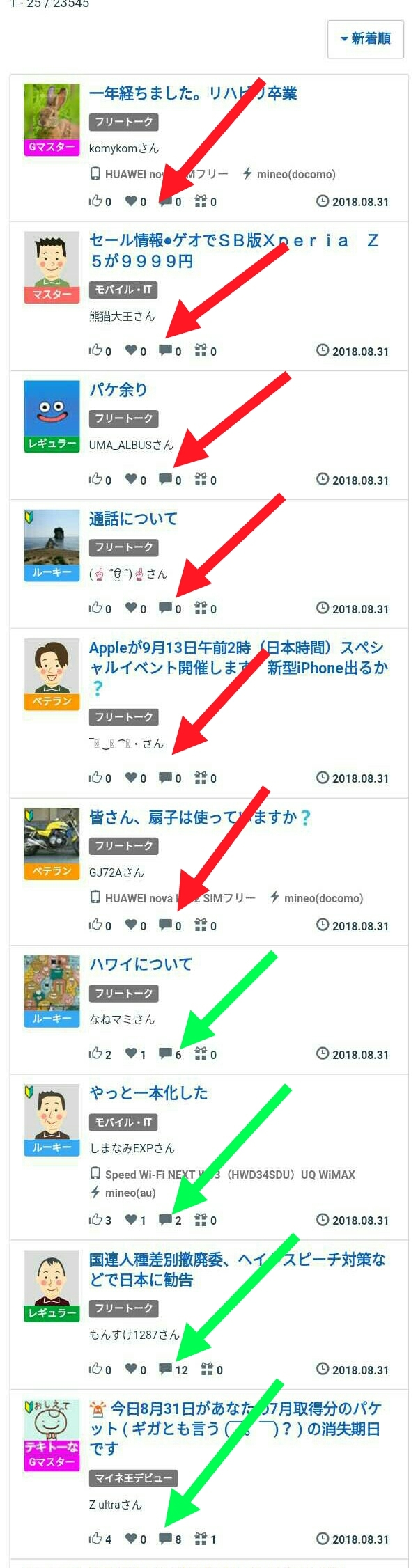
Task: Open UMA_ALBUS blue slime avatar
Action: click(x=52, y=409)
